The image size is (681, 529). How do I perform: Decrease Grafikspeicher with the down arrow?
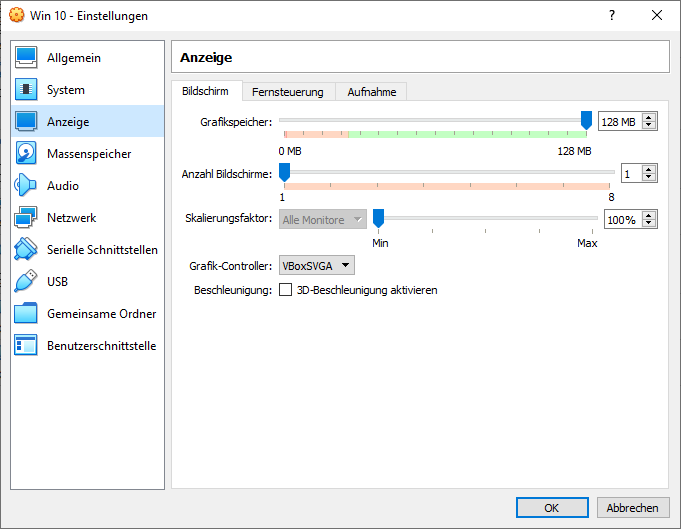coord(649,125)
